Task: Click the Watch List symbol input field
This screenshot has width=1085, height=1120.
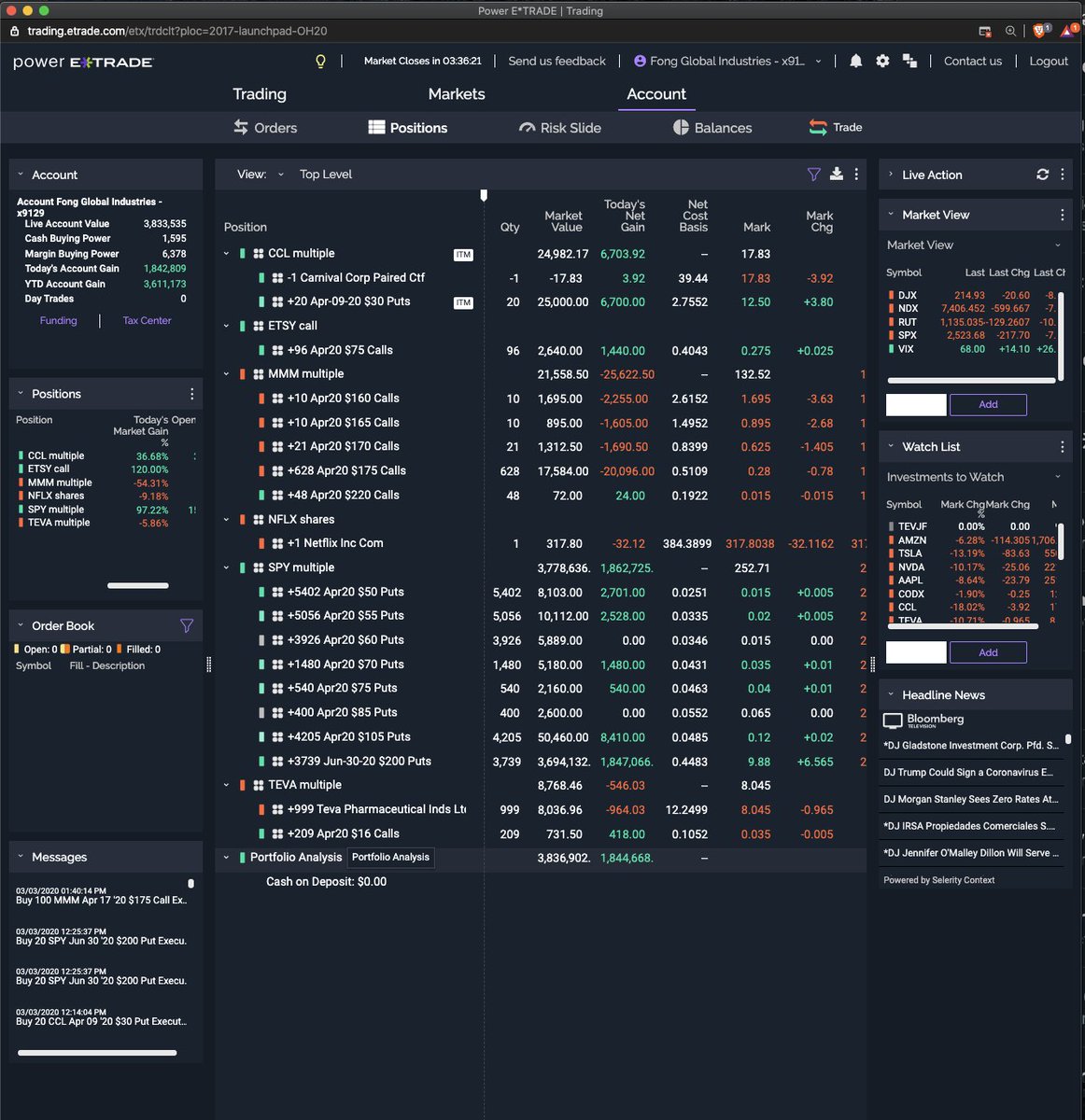Action: point(916,652)
